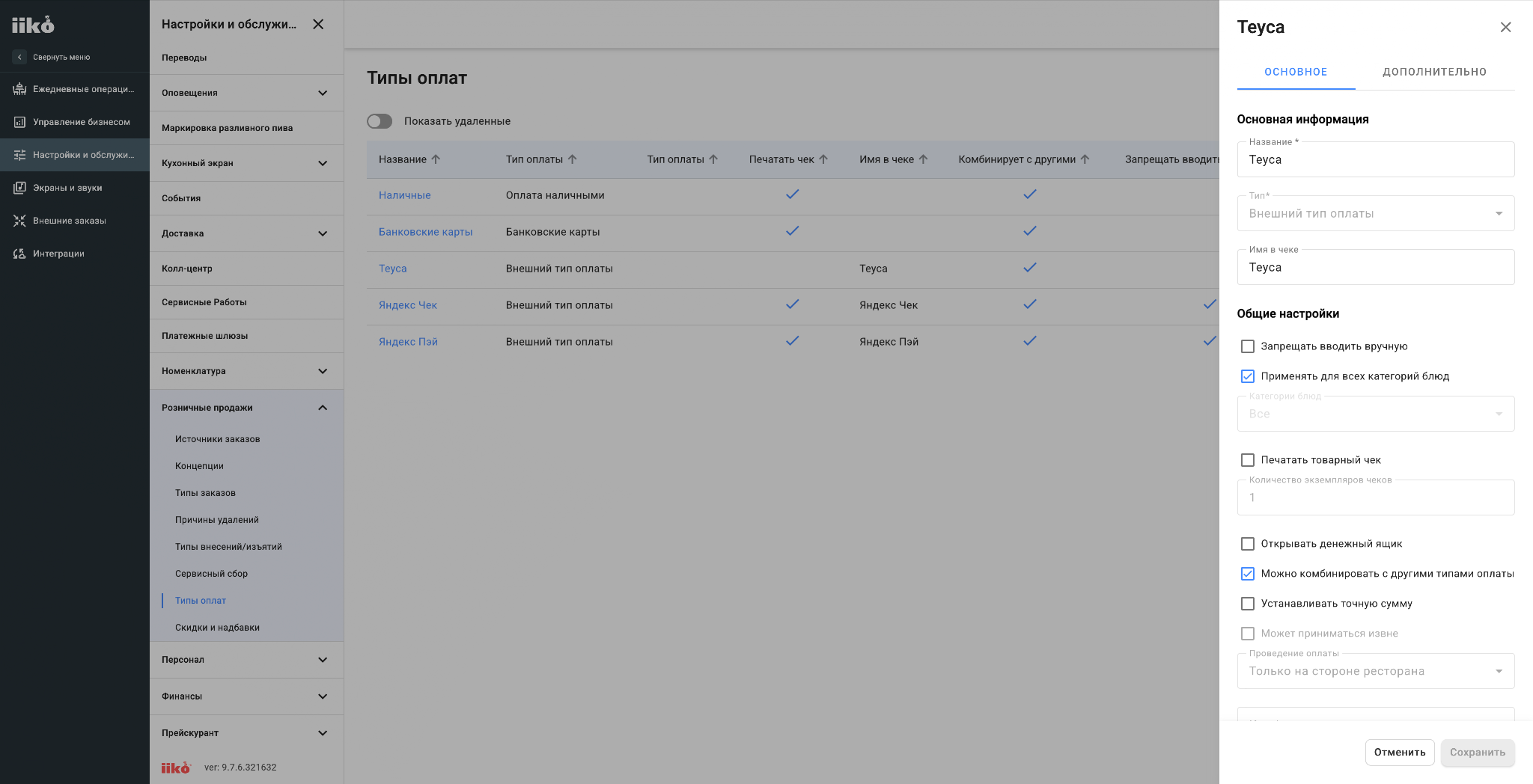
Task: Open the Проведение оплаты dropdown
Action: [x=1376, y=671]
